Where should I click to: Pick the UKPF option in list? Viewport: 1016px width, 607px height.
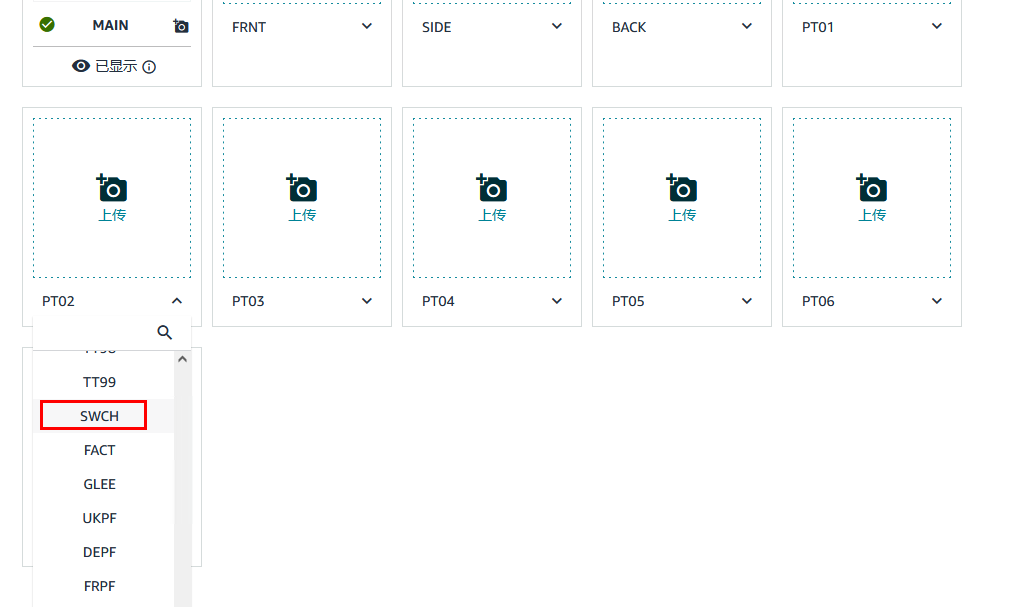coord(99,518)
